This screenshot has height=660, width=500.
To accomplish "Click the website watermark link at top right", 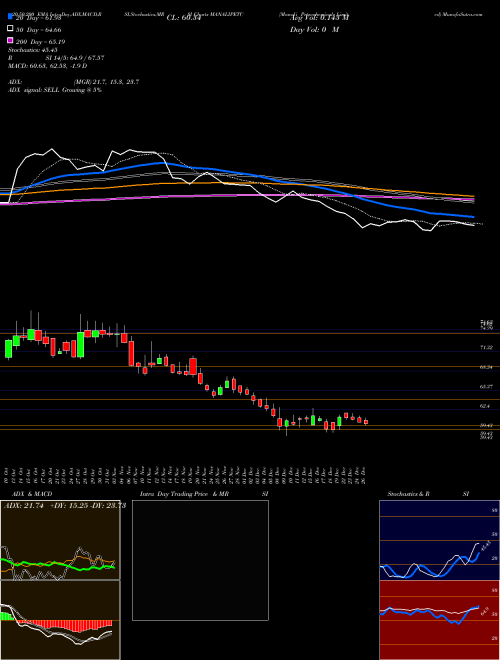I will pyautogui.click(x=457, y=14).
